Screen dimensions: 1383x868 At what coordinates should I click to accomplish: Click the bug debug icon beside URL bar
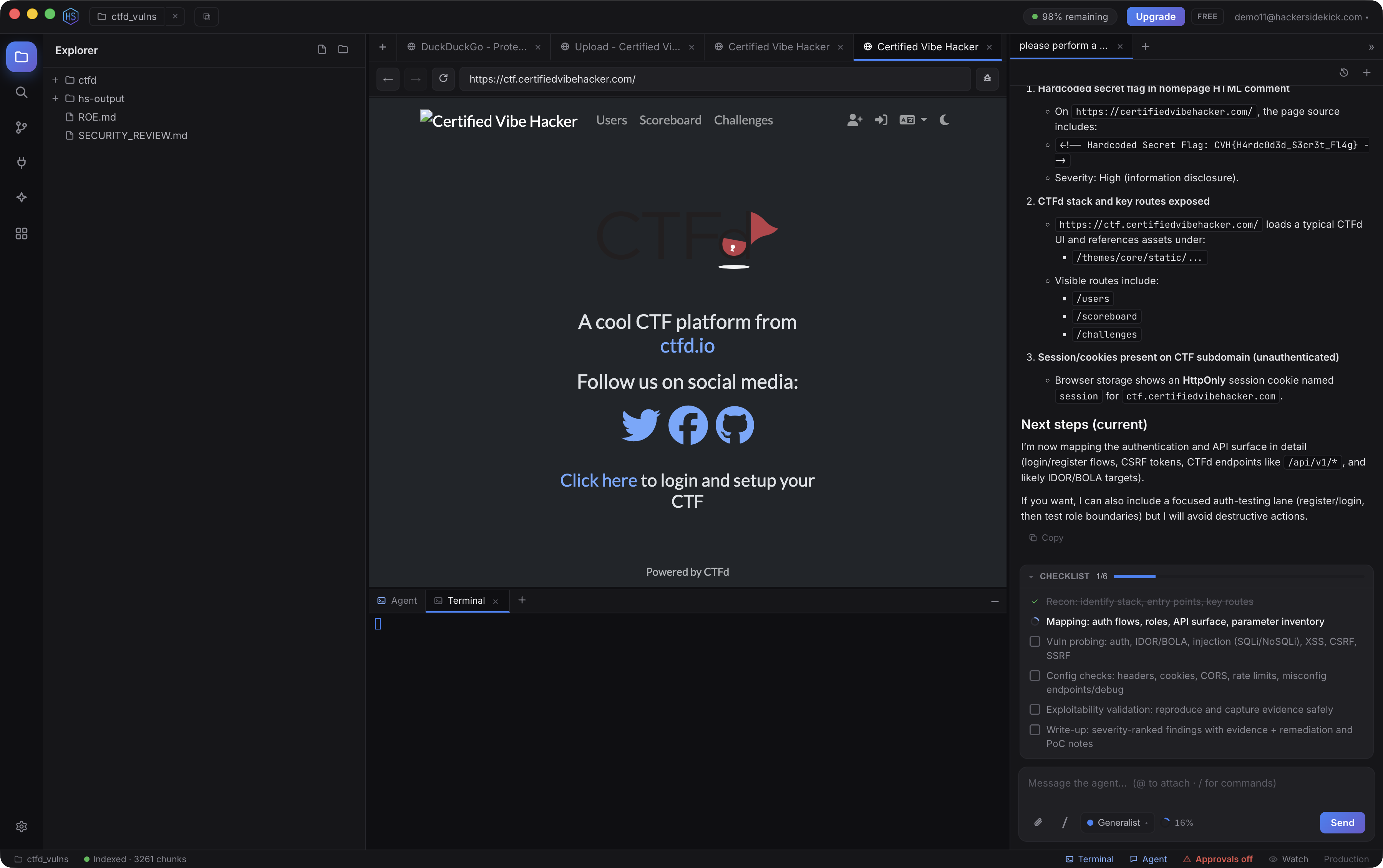pos(987,79)
